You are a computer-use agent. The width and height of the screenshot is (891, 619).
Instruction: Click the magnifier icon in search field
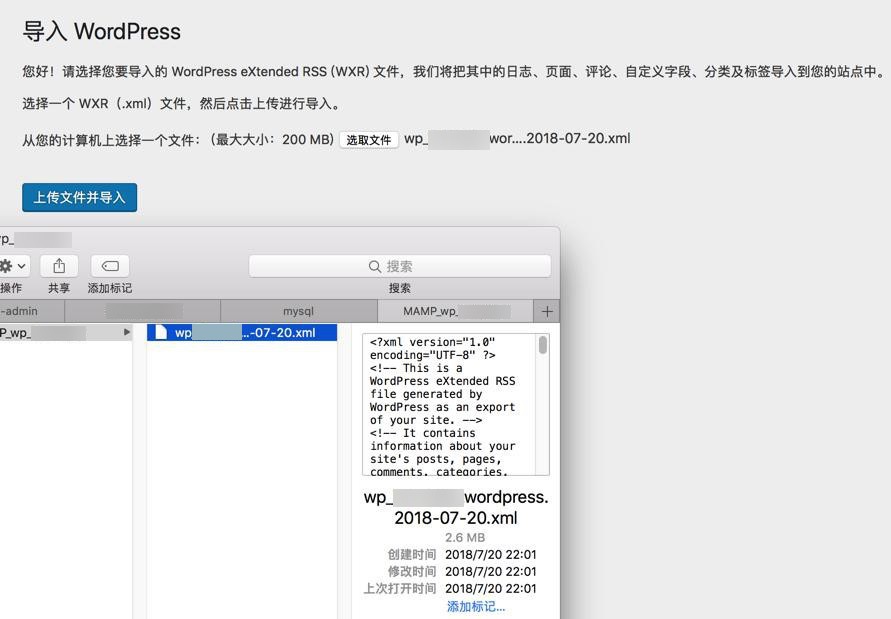pos(374,267)
